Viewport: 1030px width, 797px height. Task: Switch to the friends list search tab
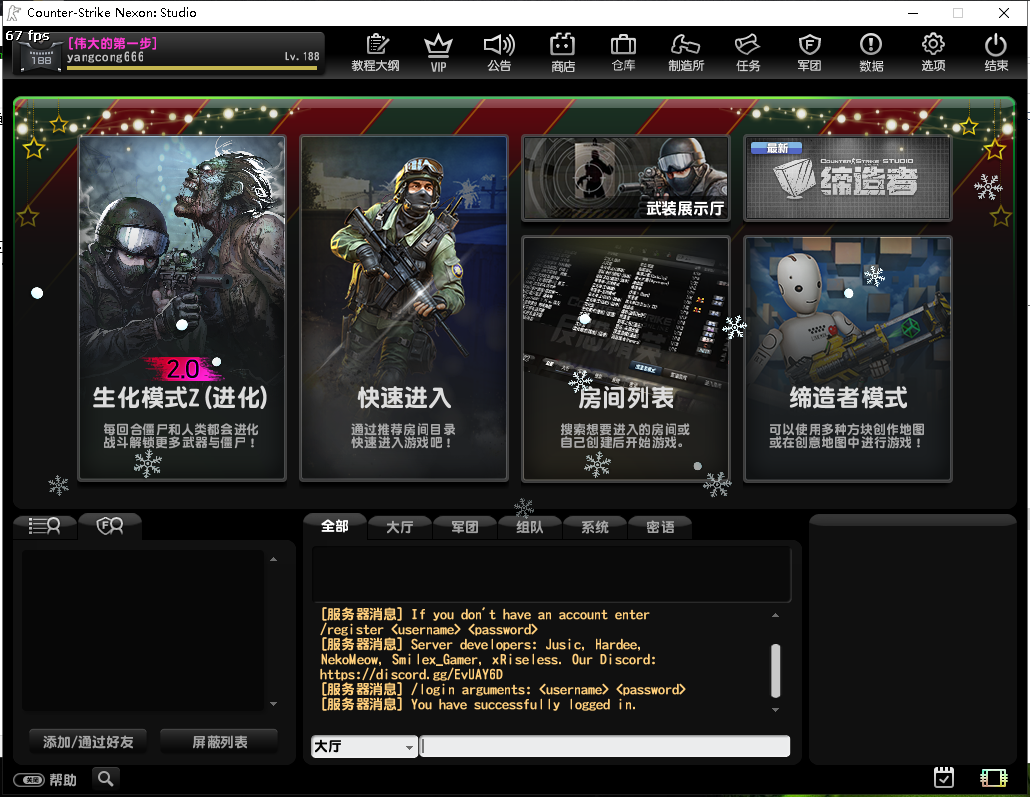45,526
